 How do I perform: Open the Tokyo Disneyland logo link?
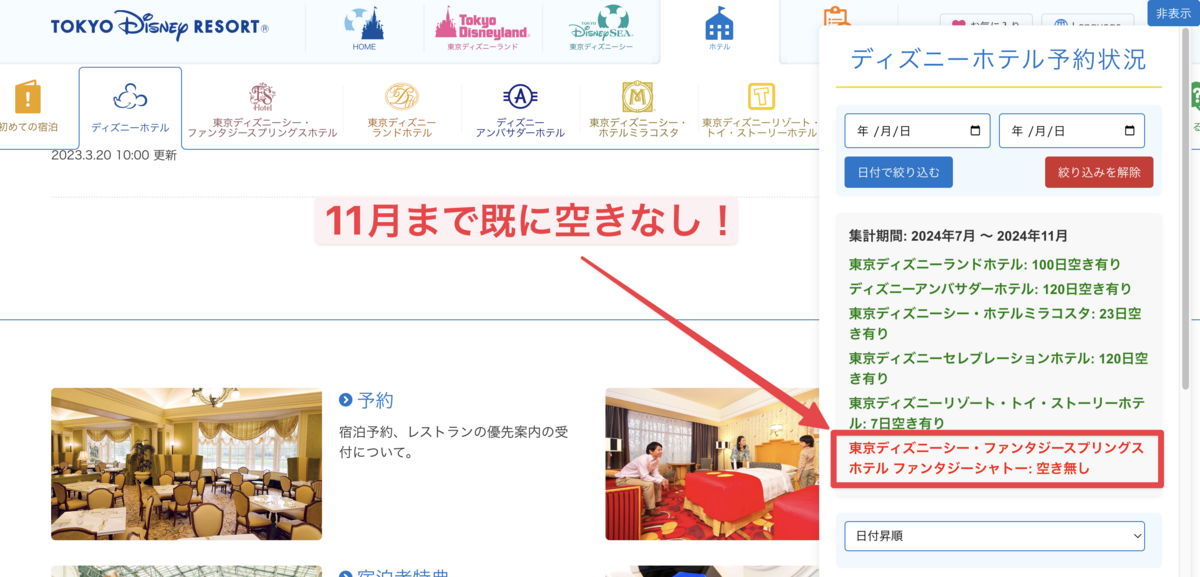coord(482,23)
